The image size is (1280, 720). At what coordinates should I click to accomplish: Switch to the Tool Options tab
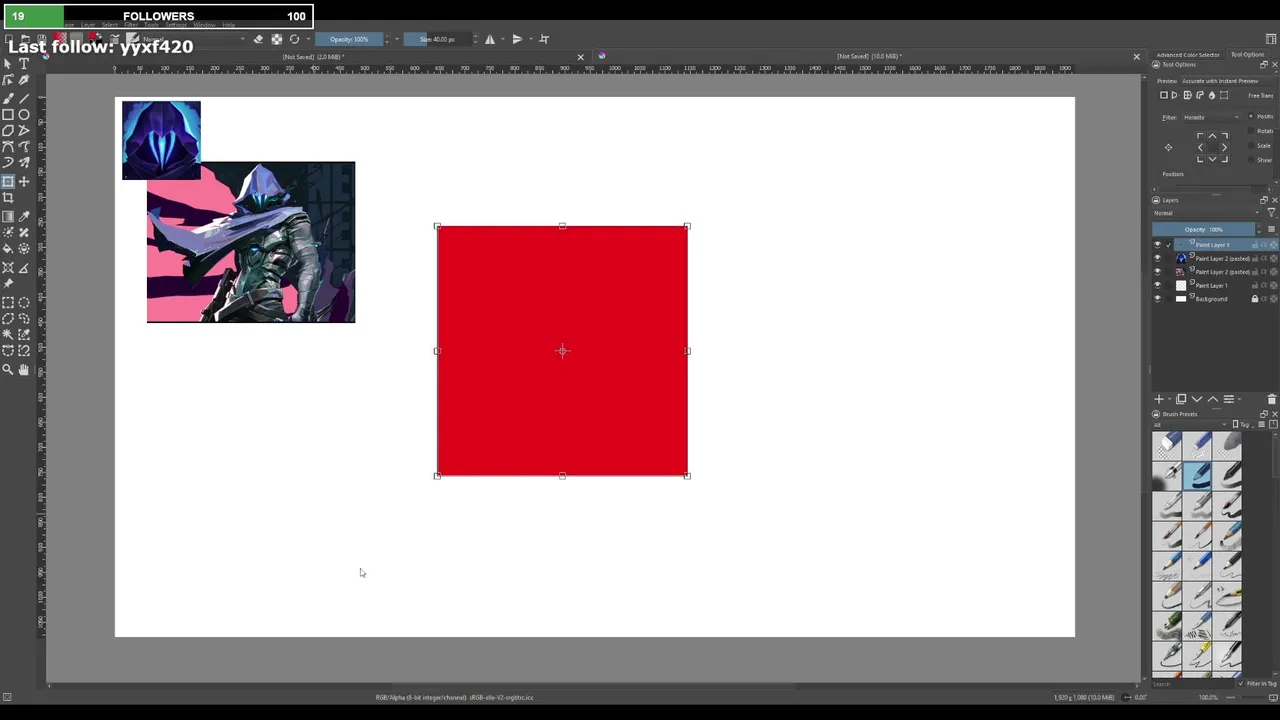(1247, 55)
